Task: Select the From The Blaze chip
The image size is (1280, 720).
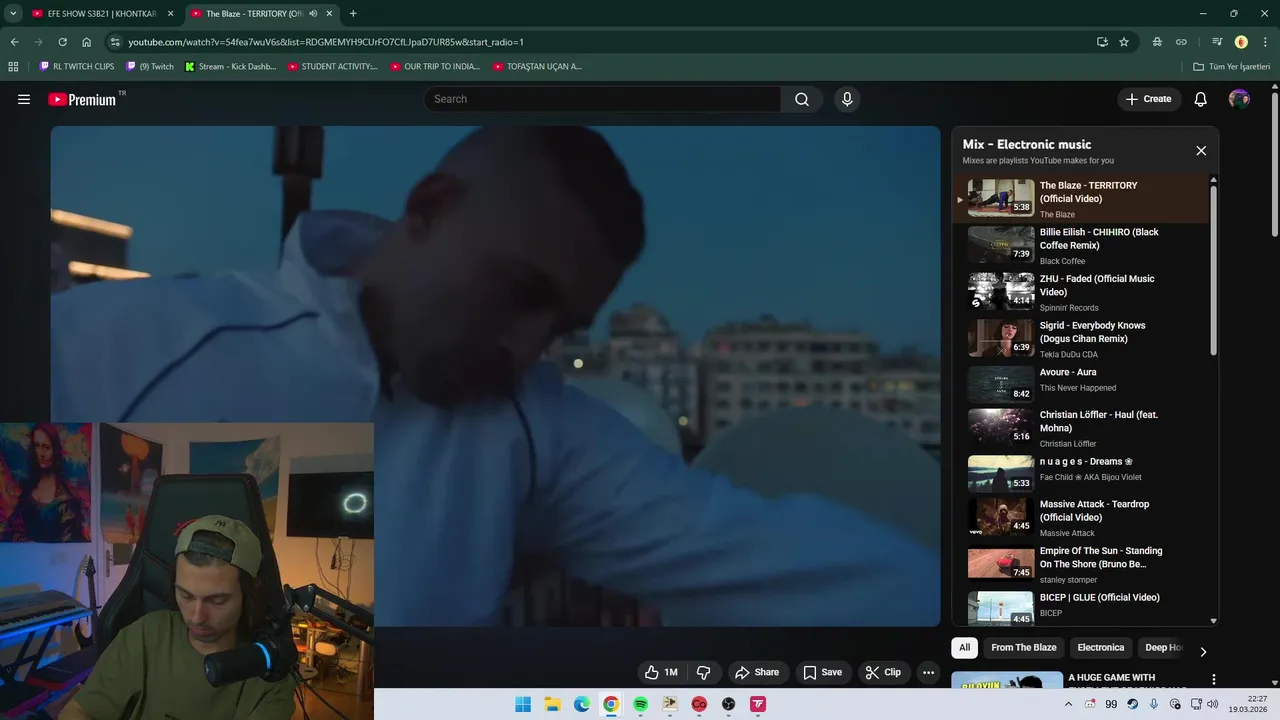Action: tap(1023, 648)
